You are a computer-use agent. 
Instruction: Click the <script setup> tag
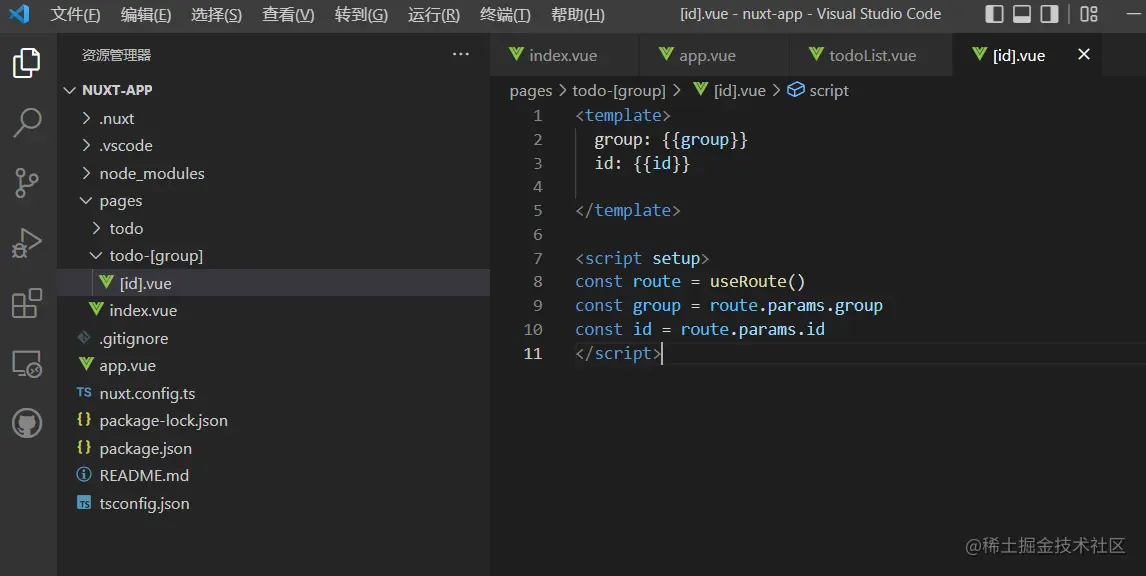pos(642,258)
